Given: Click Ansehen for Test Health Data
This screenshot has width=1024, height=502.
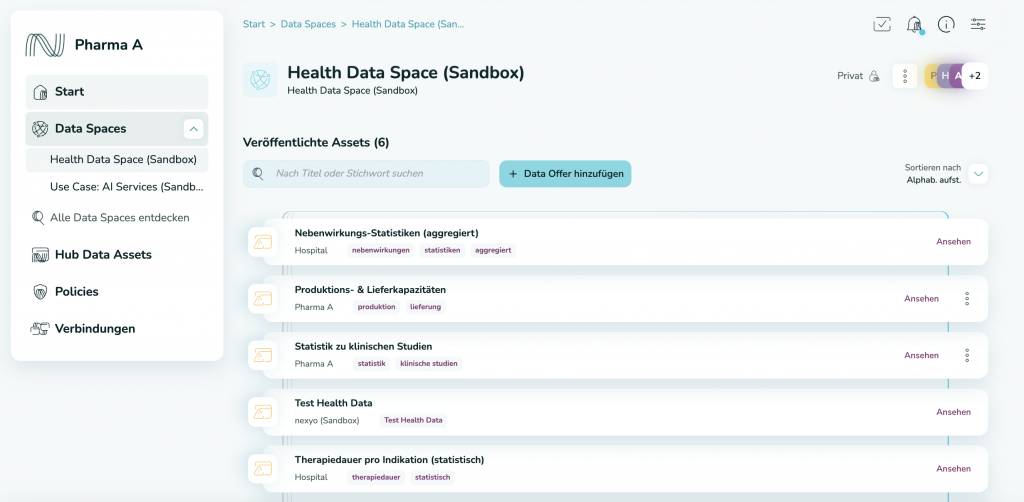Looking at the screenshot, I should [953, 412].
